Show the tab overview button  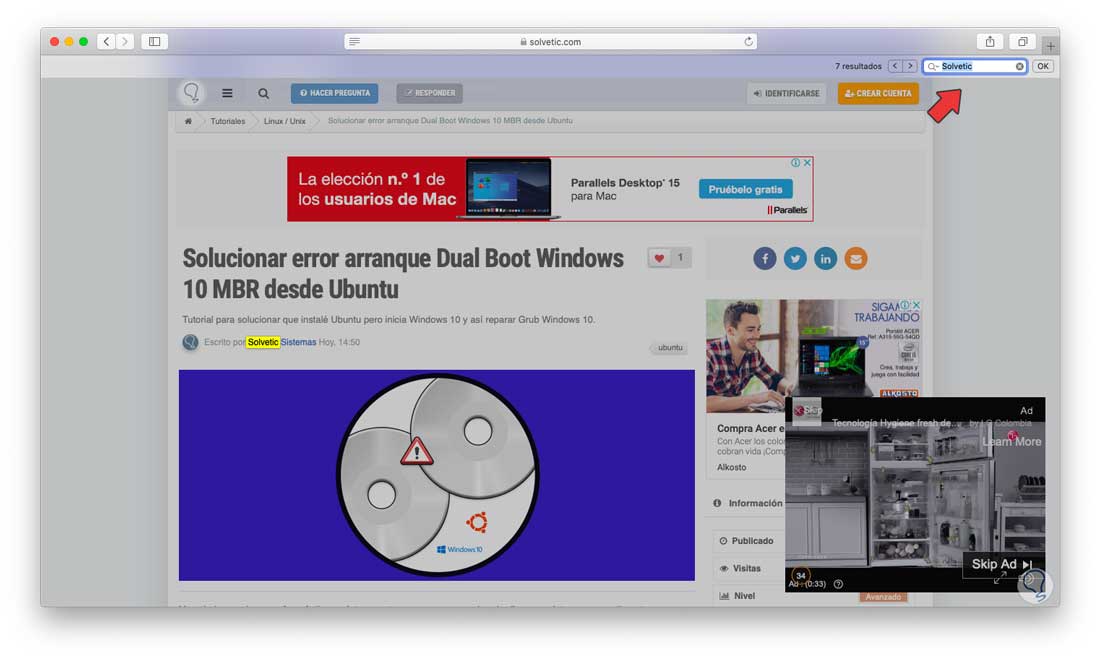click(x=1023, y=41)
